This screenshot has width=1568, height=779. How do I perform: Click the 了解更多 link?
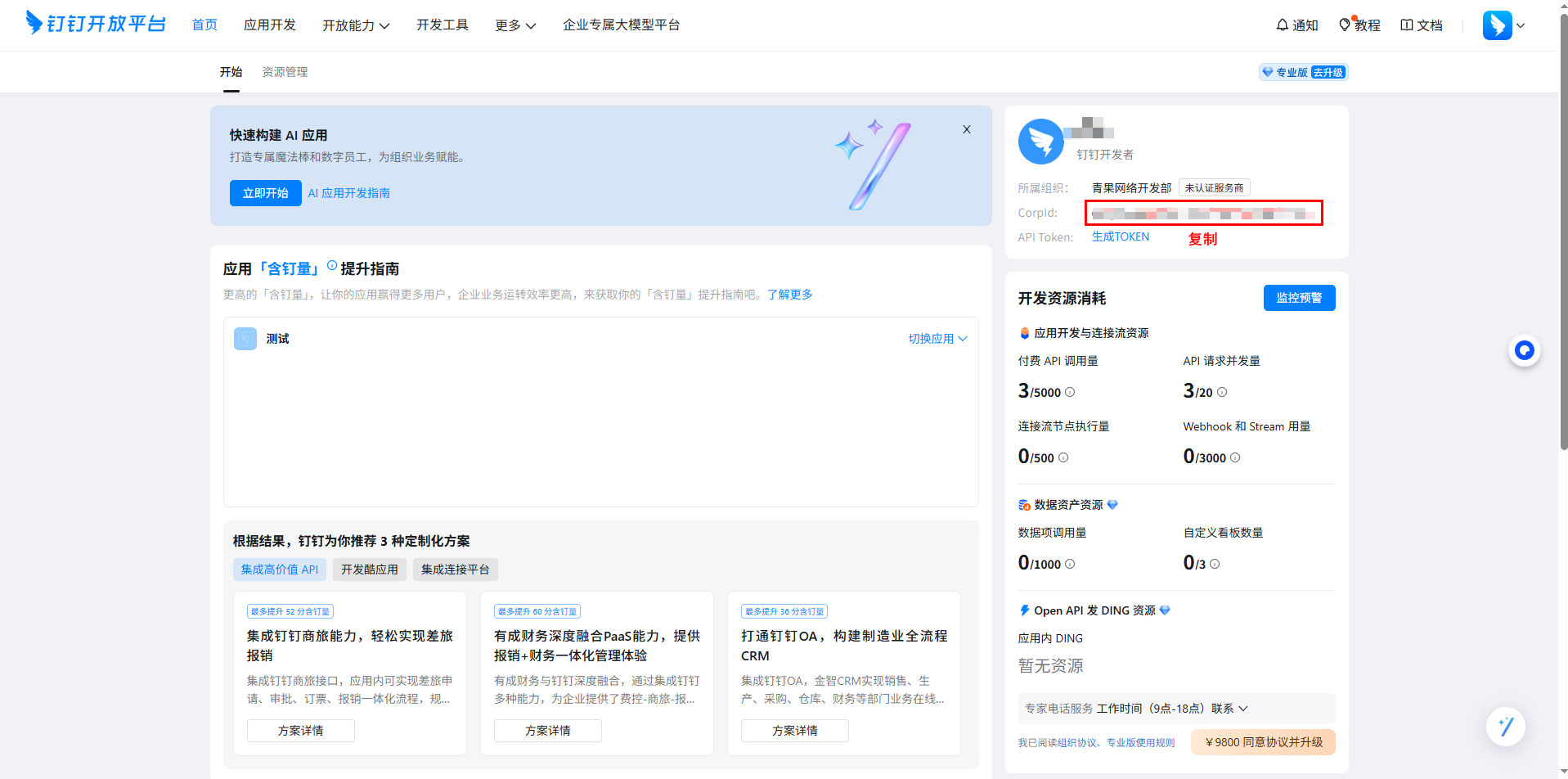click(x=790, y=295)
